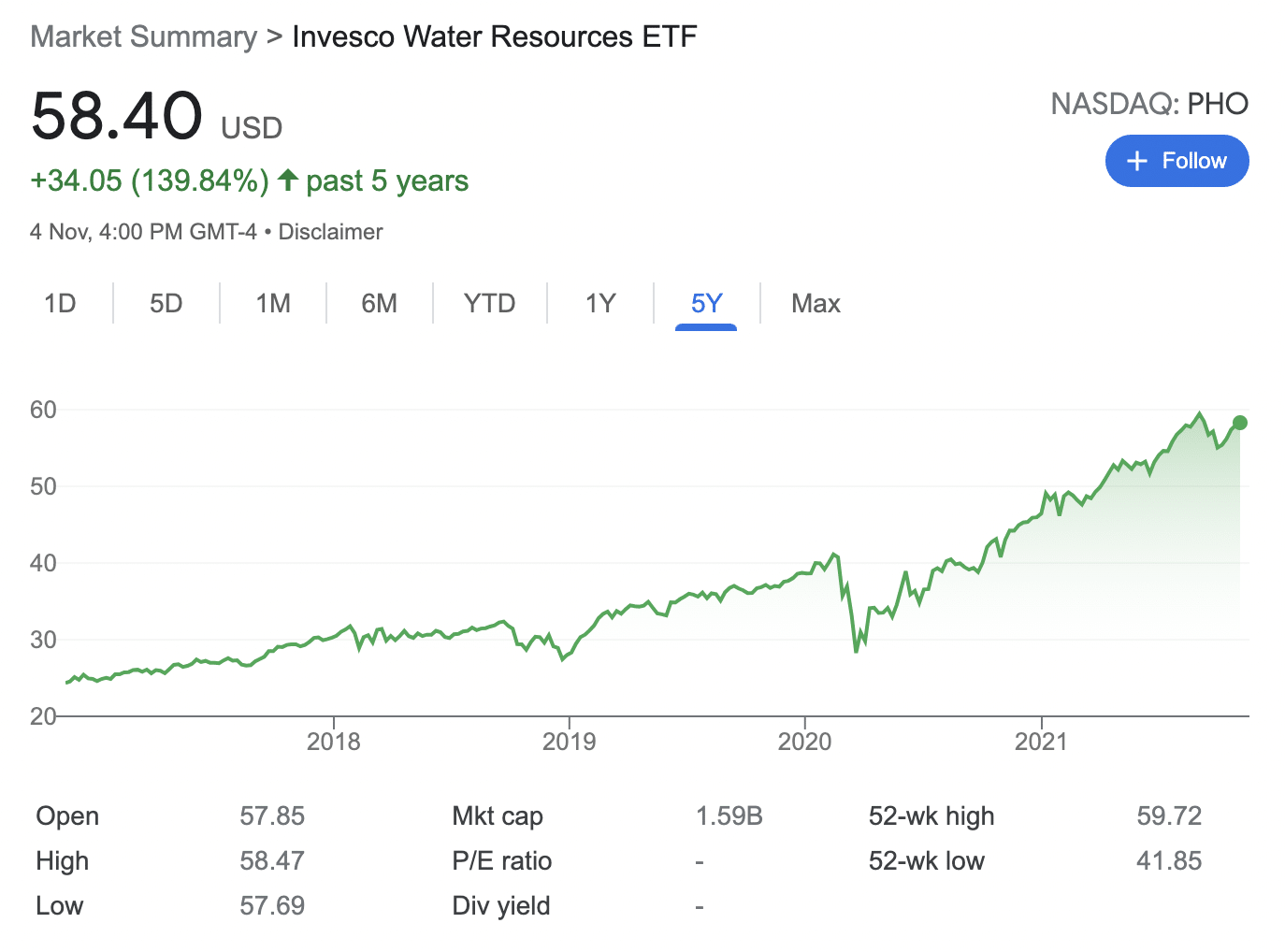Click the 2020 label on chart axis

805,742
